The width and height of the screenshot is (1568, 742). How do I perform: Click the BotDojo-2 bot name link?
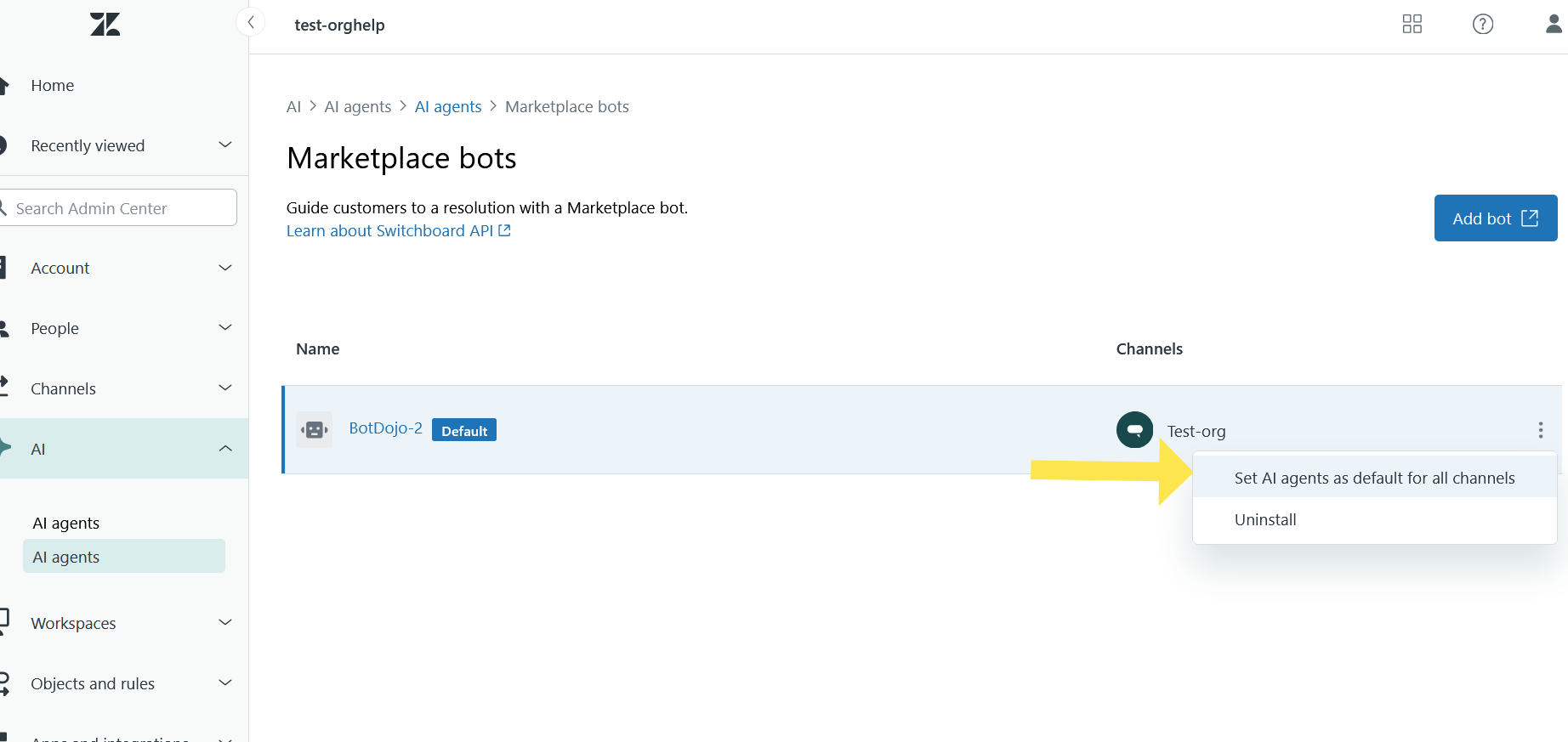click(x=385, y=428)
